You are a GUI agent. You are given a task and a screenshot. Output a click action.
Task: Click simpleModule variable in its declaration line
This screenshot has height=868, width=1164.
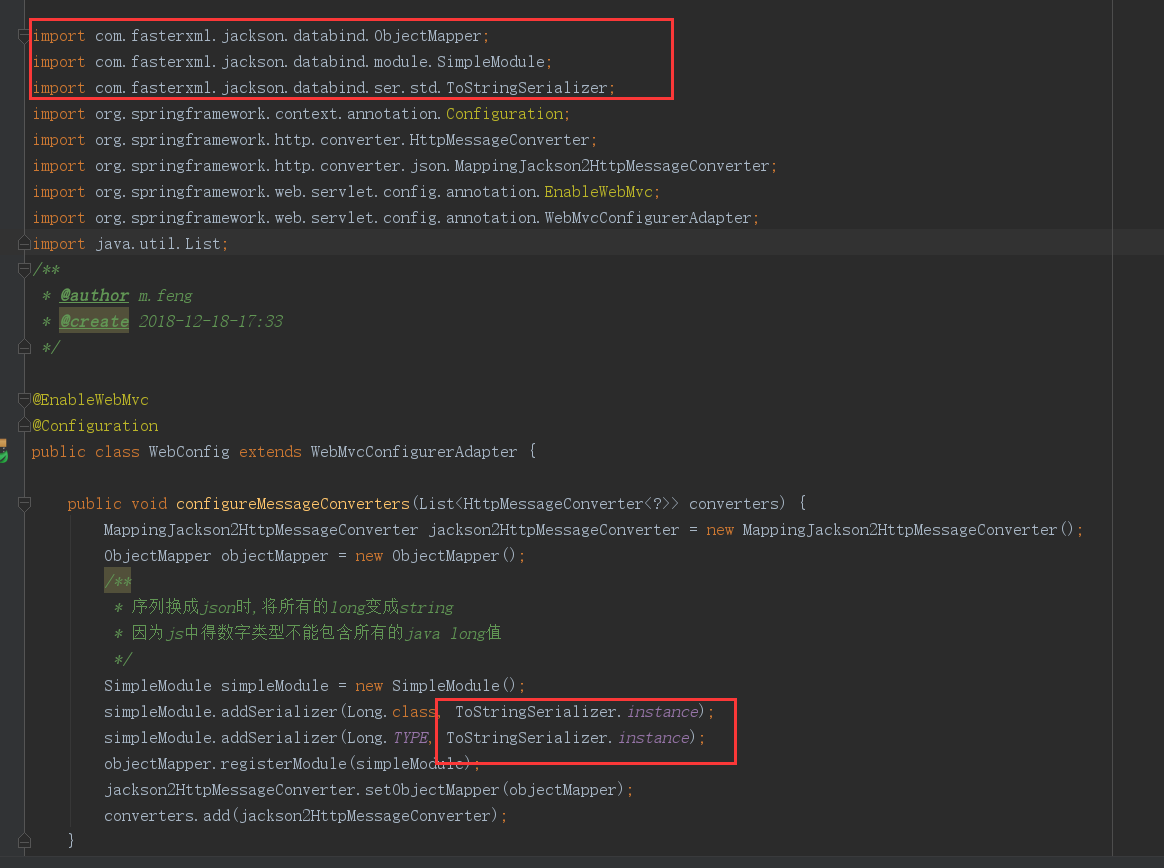[275, 685]
